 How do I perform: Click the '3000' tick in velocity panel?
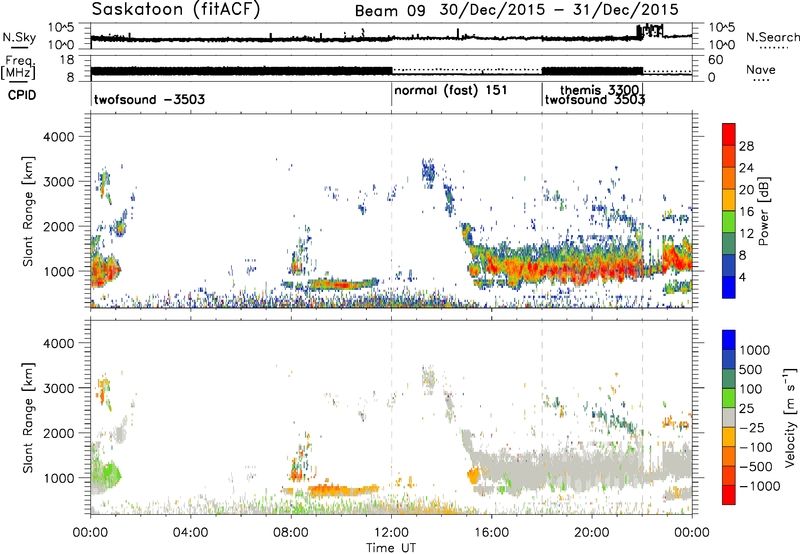(59, 388)
